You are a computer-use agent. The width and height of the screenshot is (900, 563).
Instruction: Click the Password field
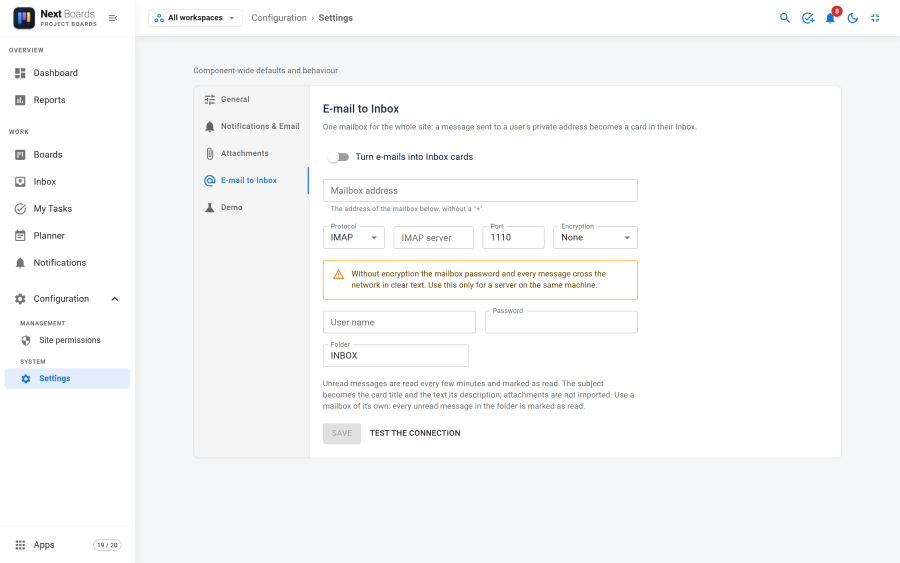pos(561,322)
